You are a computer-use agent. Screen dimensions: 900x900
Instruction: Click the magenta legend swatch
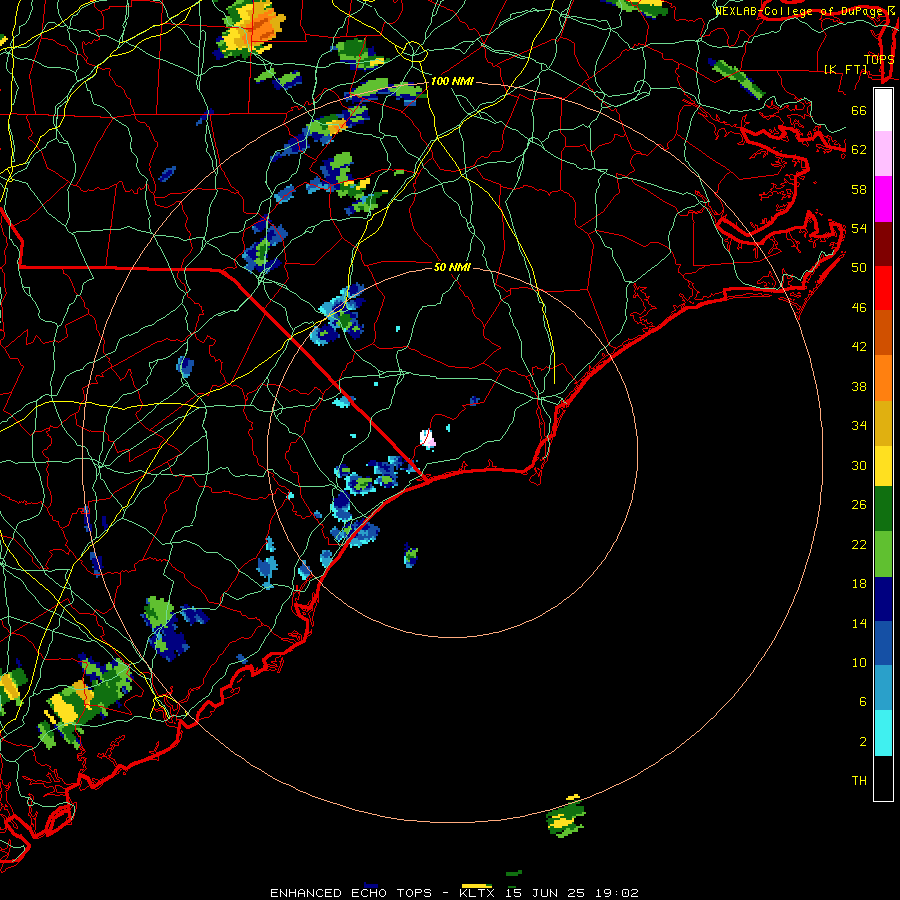(x=883, y=199)
